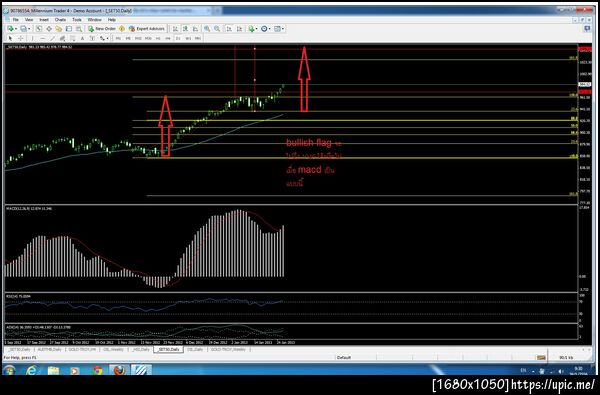This screenshot has height=395, width=600.
Task: Select the Equidistant Channel tool
Action: click(x=62, y=38)
